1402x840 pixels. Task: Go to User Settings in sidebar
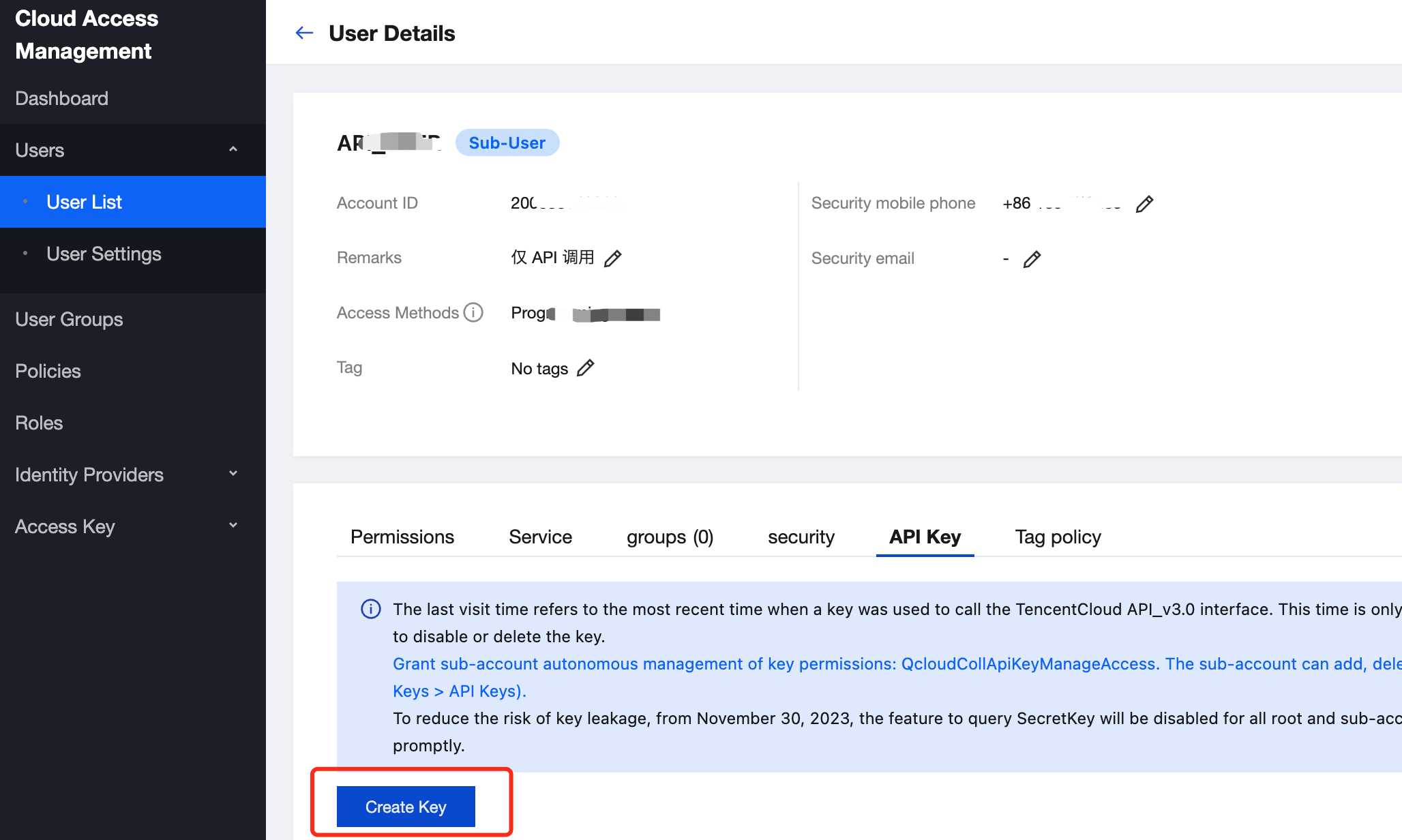click(104, 254)
